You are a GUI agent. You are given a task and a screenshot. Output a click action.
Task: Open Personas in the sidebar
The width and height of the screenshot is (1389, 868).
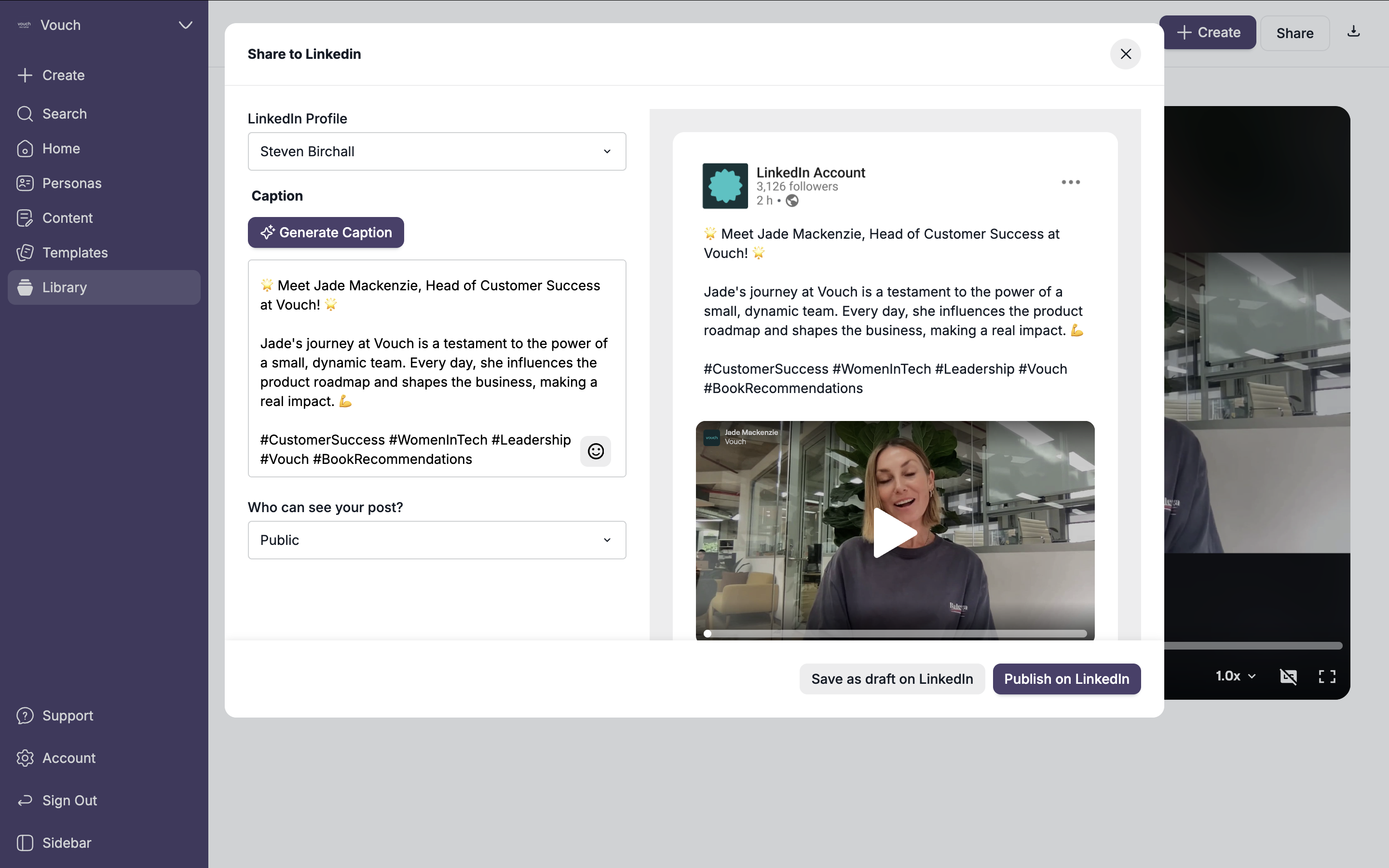pos(104,183)
